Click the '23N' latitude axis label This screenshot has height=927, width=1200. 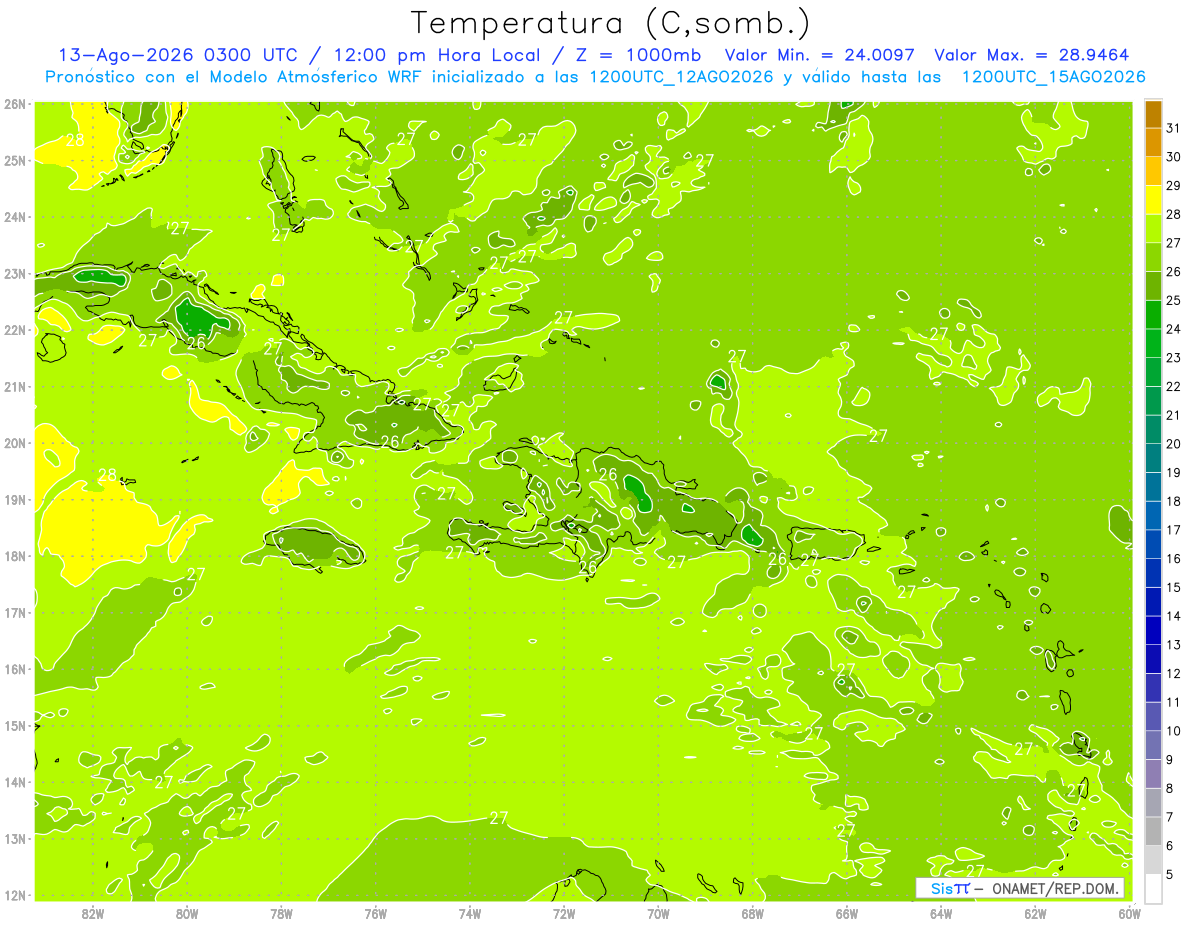coord(16,274)
